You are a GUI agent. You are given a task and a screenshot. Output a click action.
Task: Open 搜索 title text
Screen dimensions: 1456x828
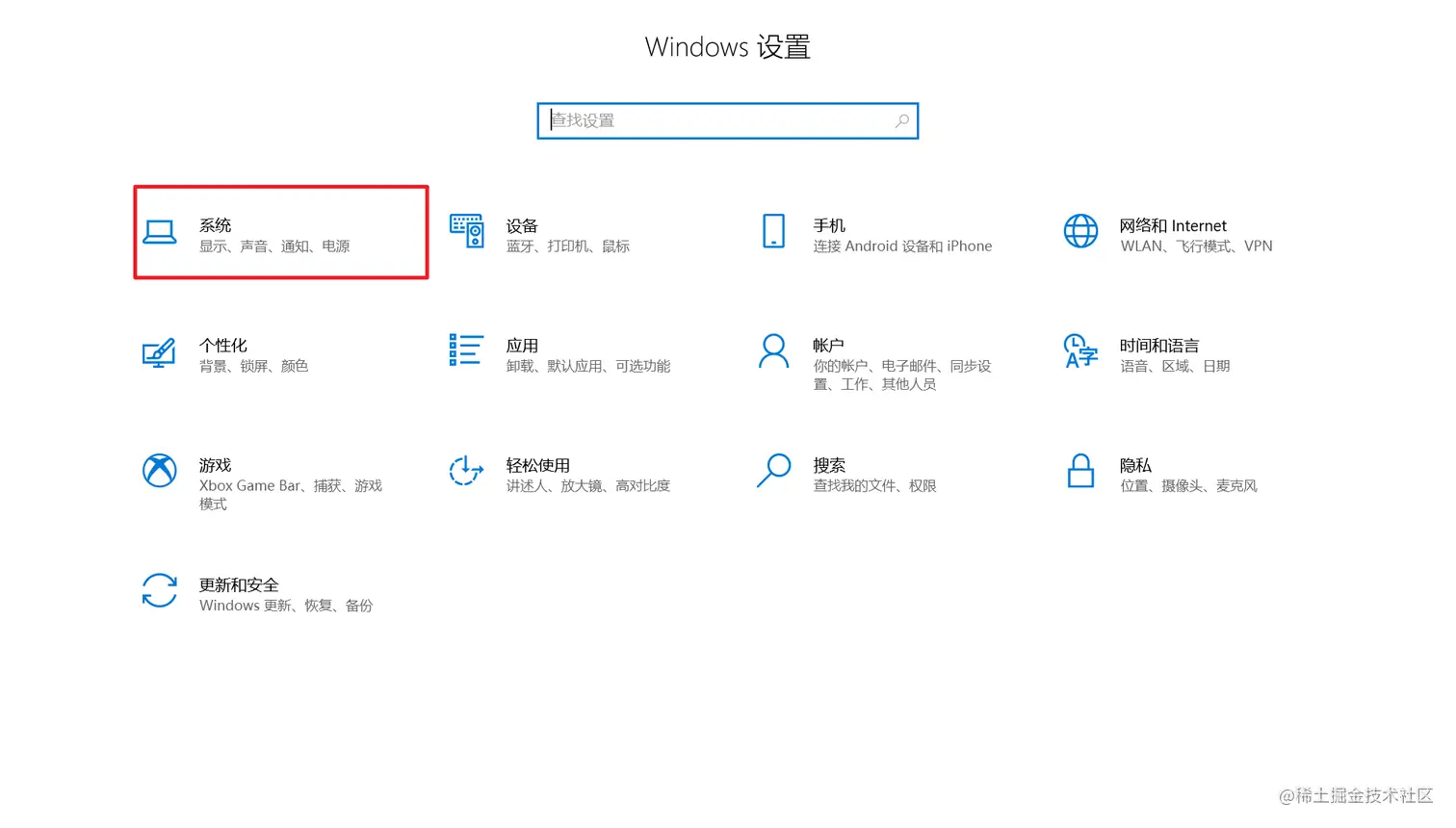coord(829,465)
